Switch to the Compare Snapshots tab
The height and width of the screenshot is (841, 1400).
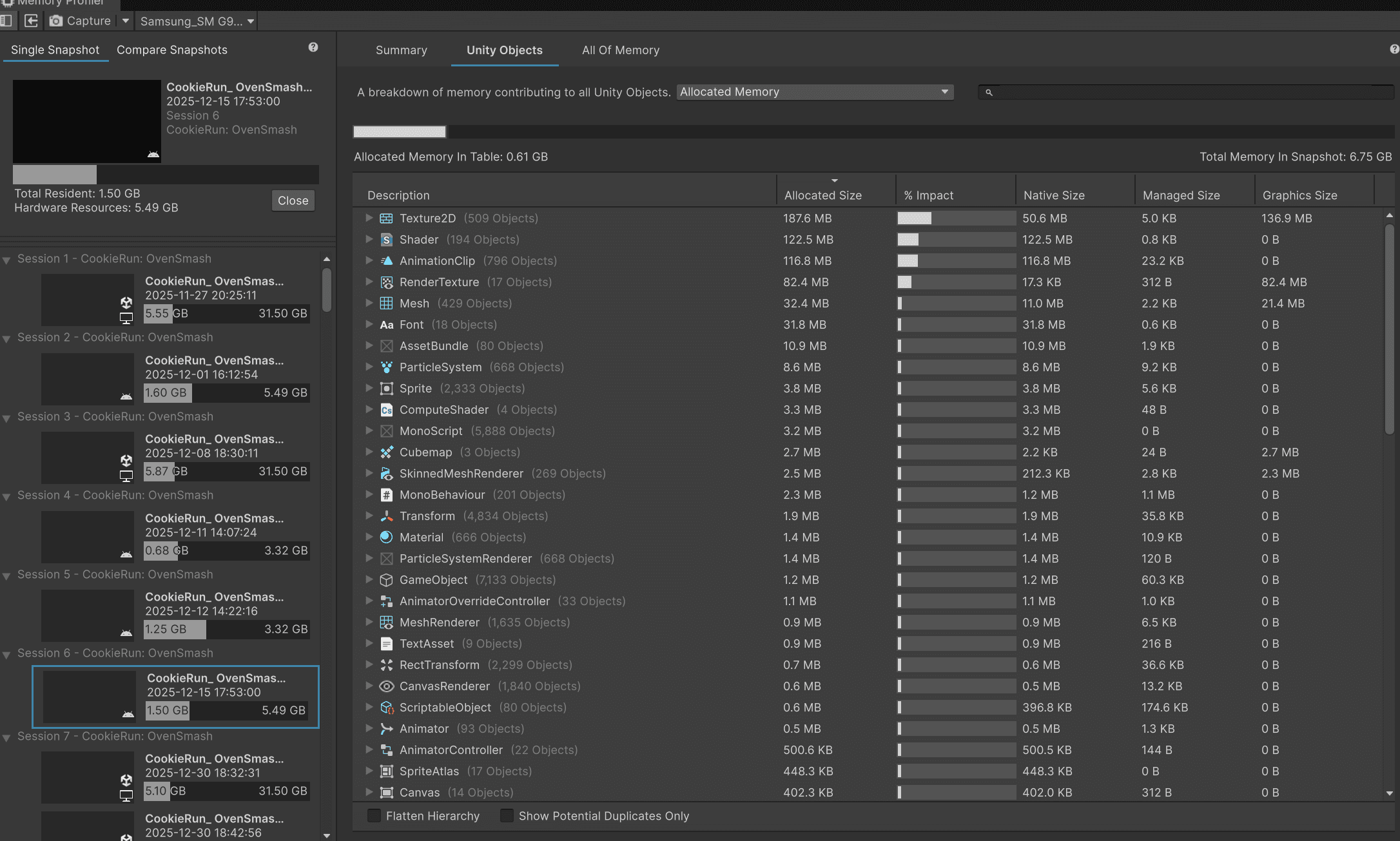pyautogui.click(x=171, y=50)
